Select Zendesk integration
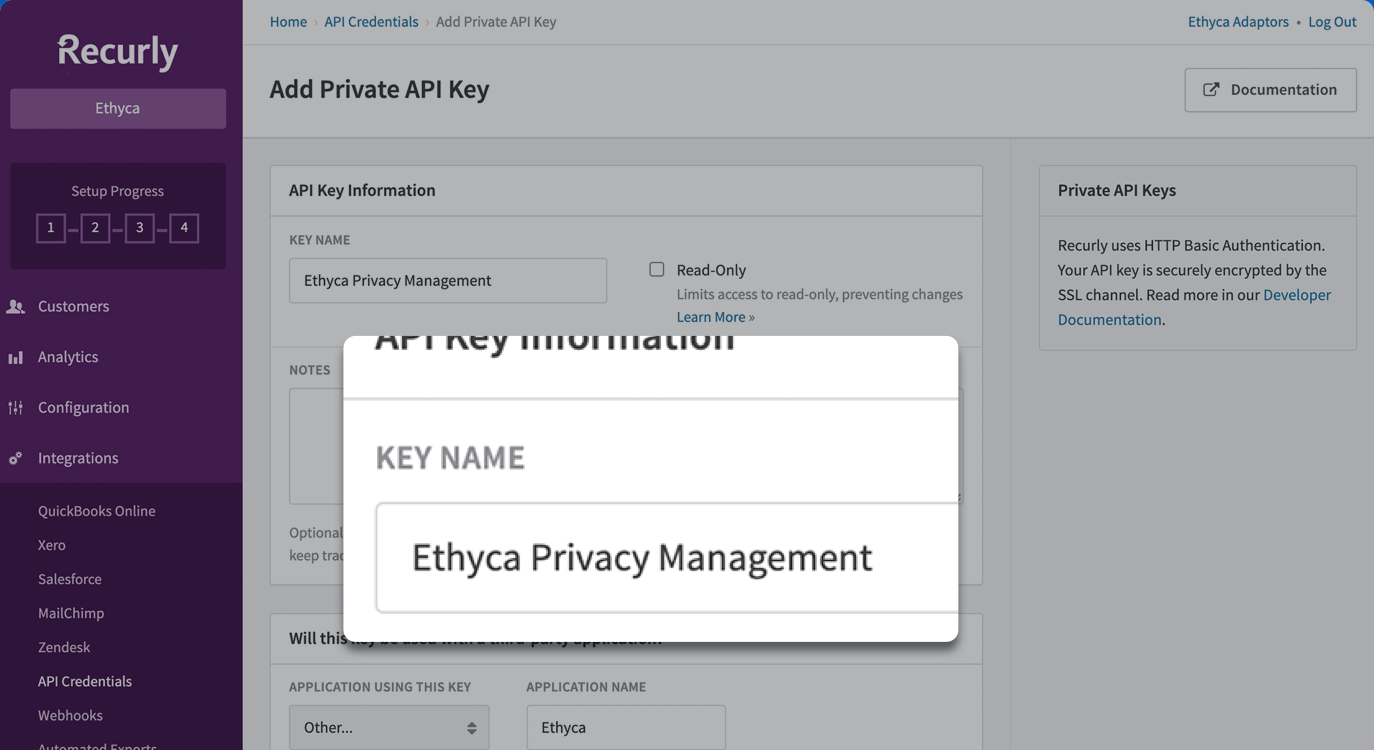 click(x=64, y=647)
